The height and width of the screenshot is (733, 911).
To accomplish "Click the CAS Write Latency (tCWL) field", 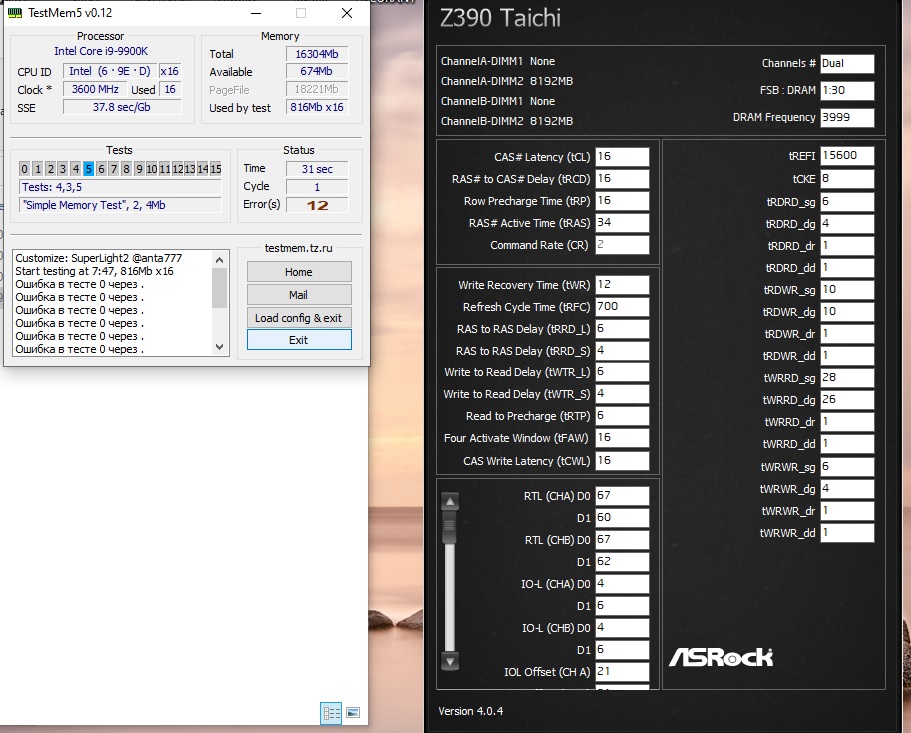I will pos(622,461).
